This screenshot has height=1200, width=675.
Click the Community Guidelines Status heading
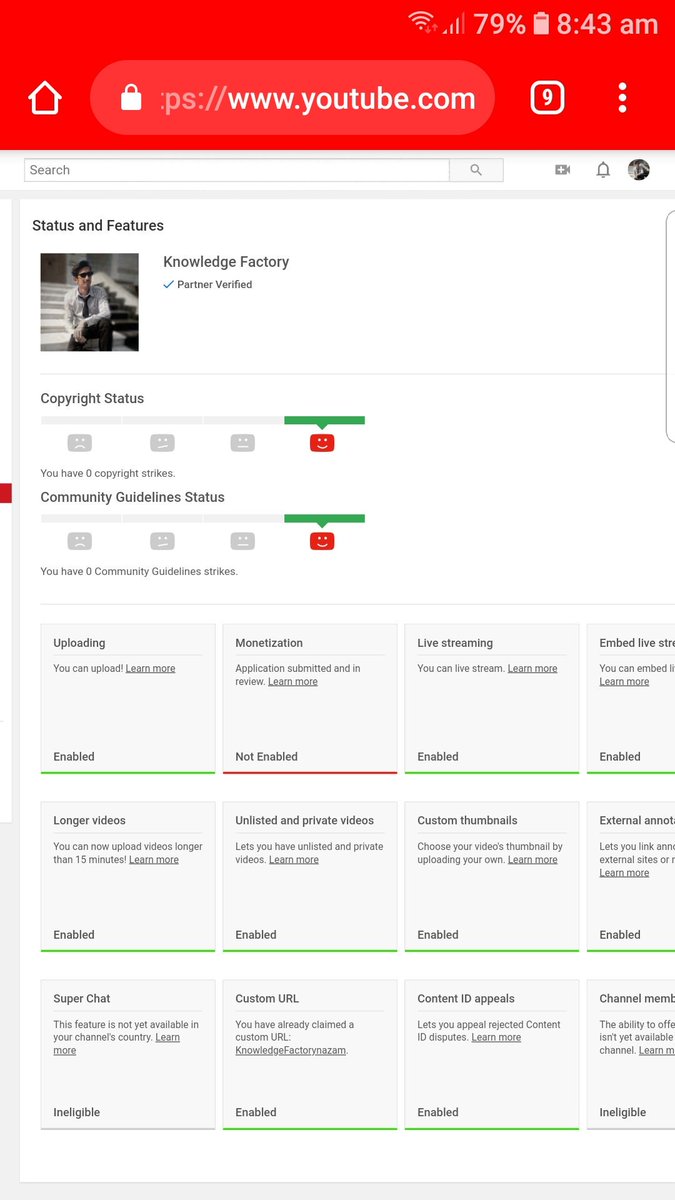pos(132,498)
